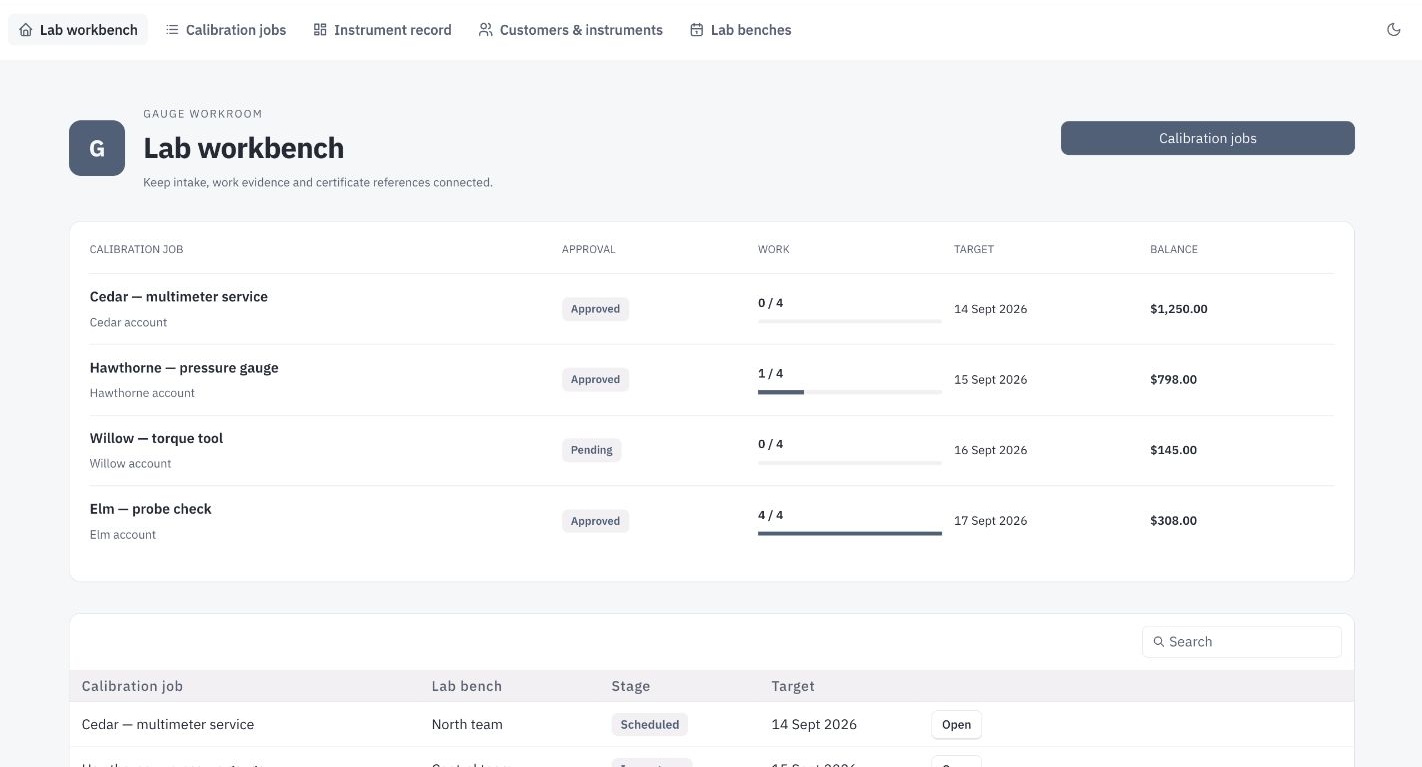Switch to the Calibration jobs nav tab
The image size is (1422, 767).
click(x=226, y=30)
